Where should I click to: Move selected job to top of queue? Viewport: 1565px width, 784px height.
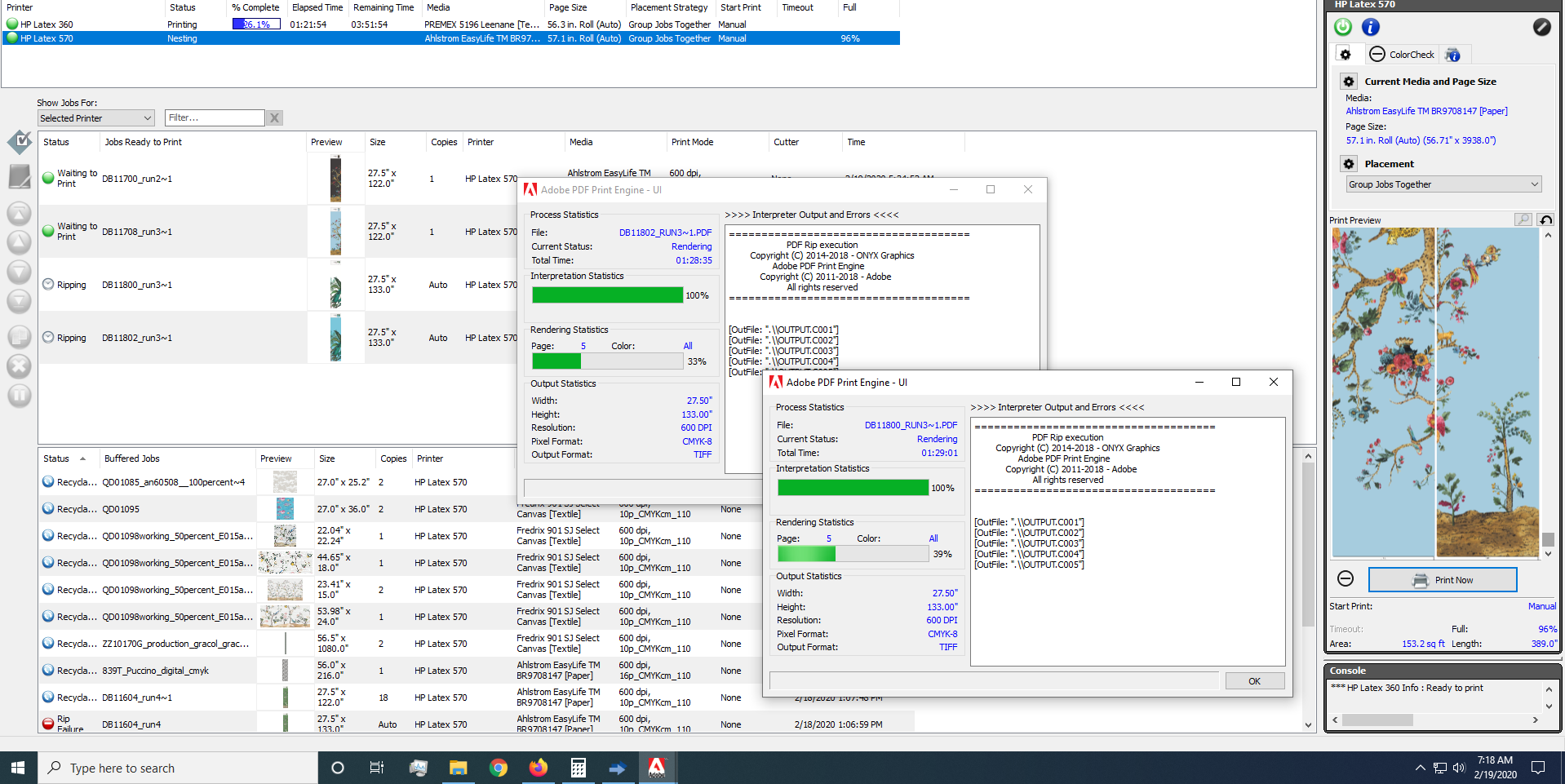[x=20, y=214]
